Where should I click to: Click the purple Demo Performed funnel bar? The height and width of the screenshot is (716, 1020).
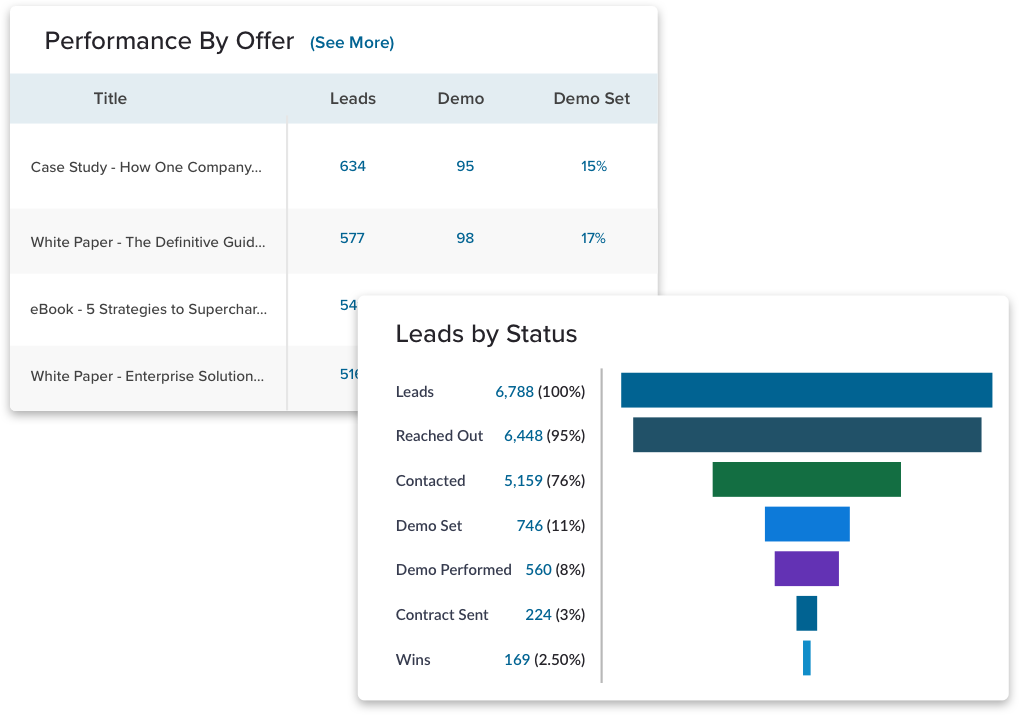pos(806,568)
